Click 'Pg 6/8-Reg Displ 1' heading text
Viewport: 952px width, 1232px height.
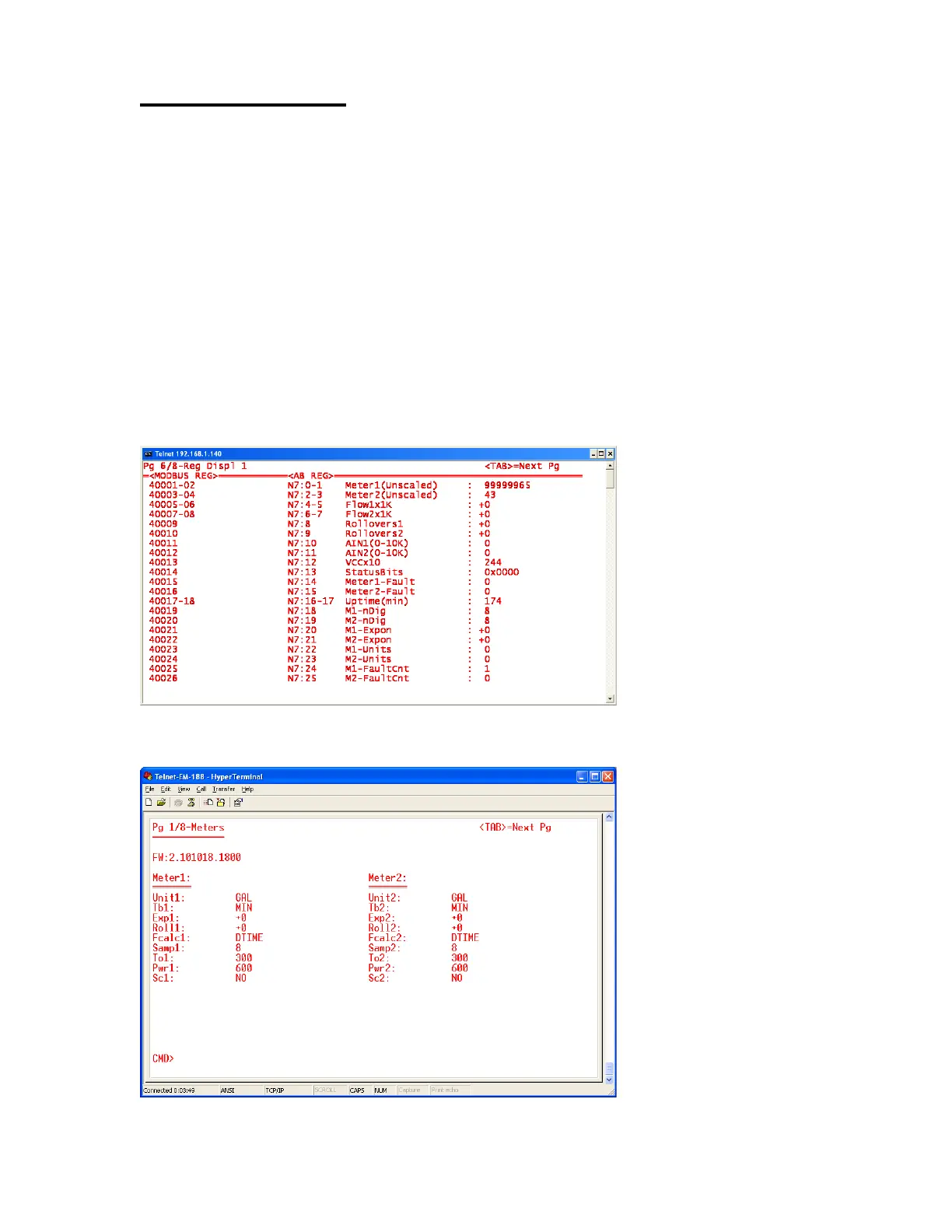(195, 466)
